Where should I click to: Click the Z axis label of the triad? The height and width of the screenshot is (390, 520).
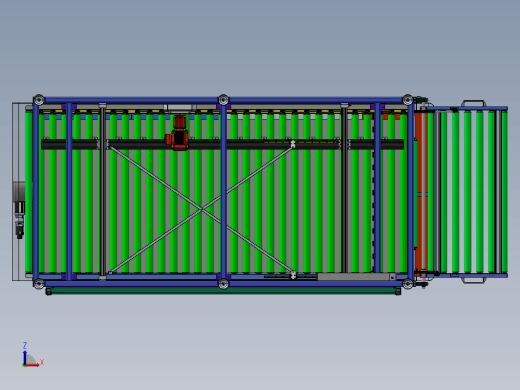pyautogui.click(x=25, y=345)
